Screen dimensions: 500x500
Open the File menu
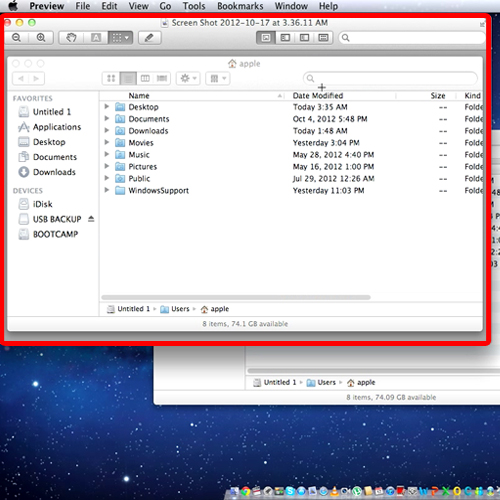[83, 6]
